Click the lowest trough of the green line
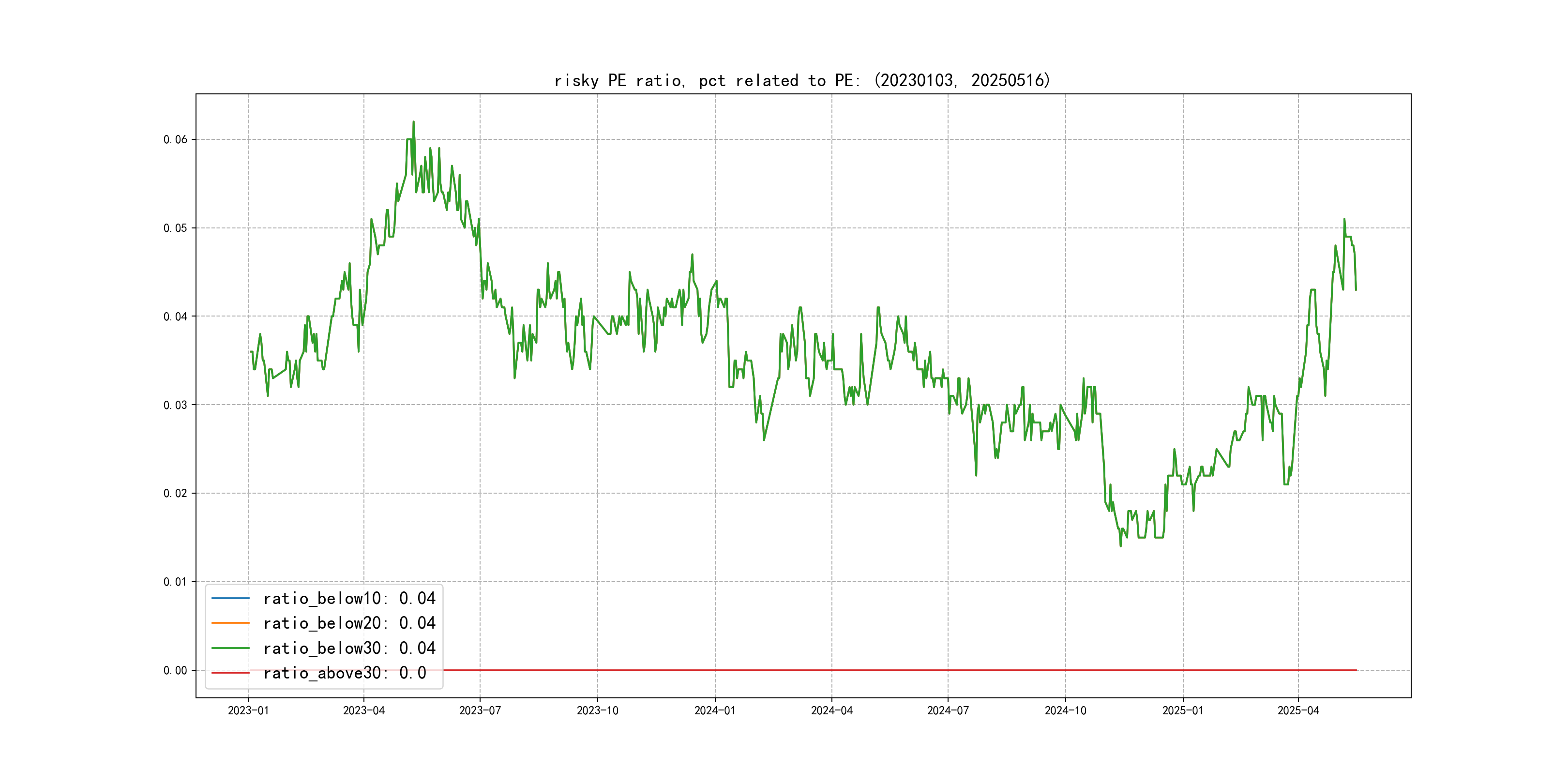Image resolution: width=1568 pixels, height=784 pixels. (x=1121, y=545)
